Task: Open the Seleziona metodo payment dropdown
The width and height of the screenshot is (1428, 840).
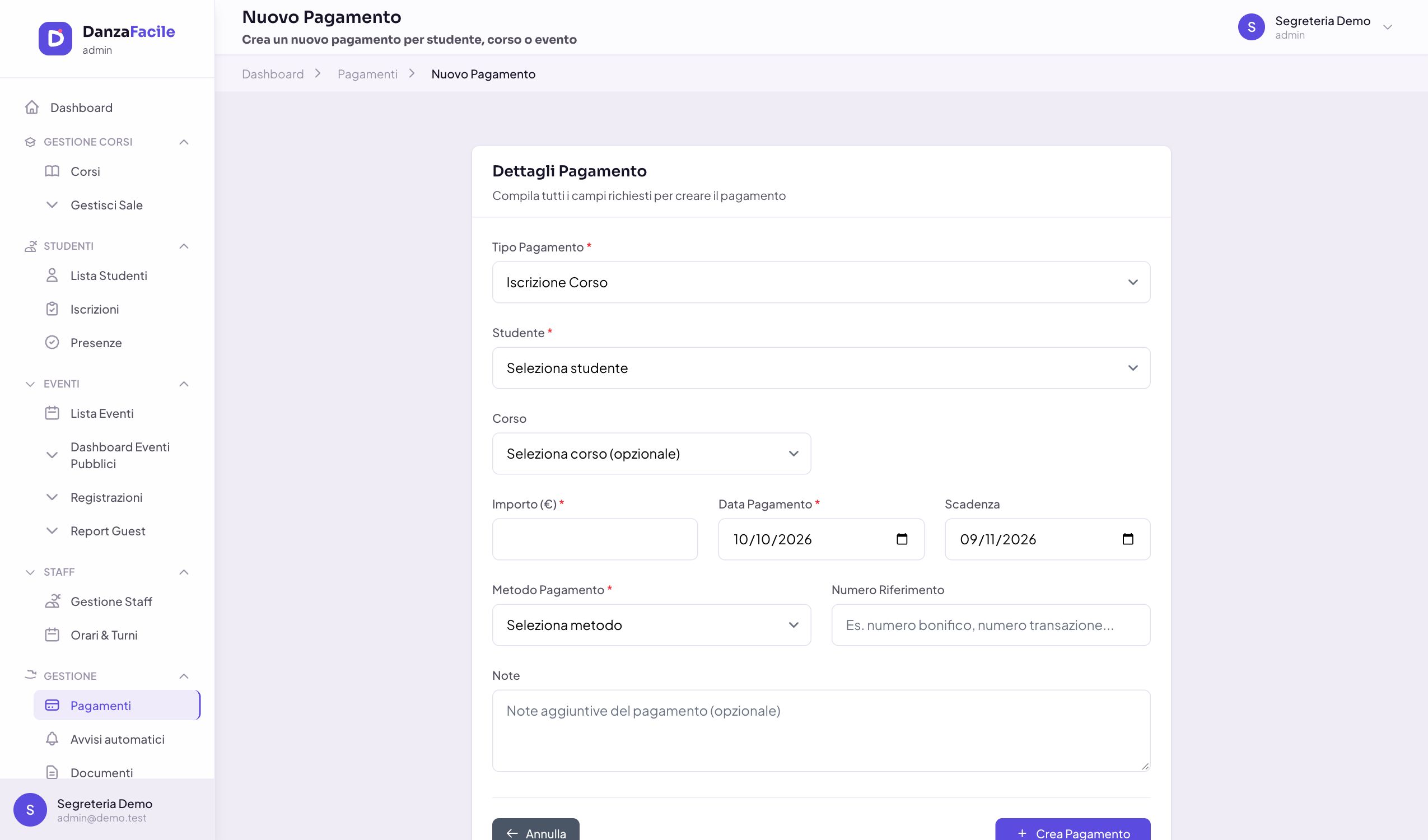Action: (x=651, y=624)
